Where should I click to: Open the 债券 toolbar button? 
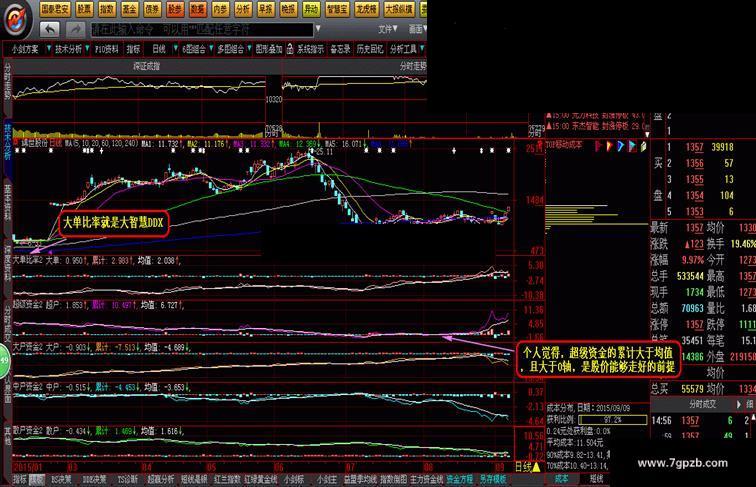(x=152, y=9)
